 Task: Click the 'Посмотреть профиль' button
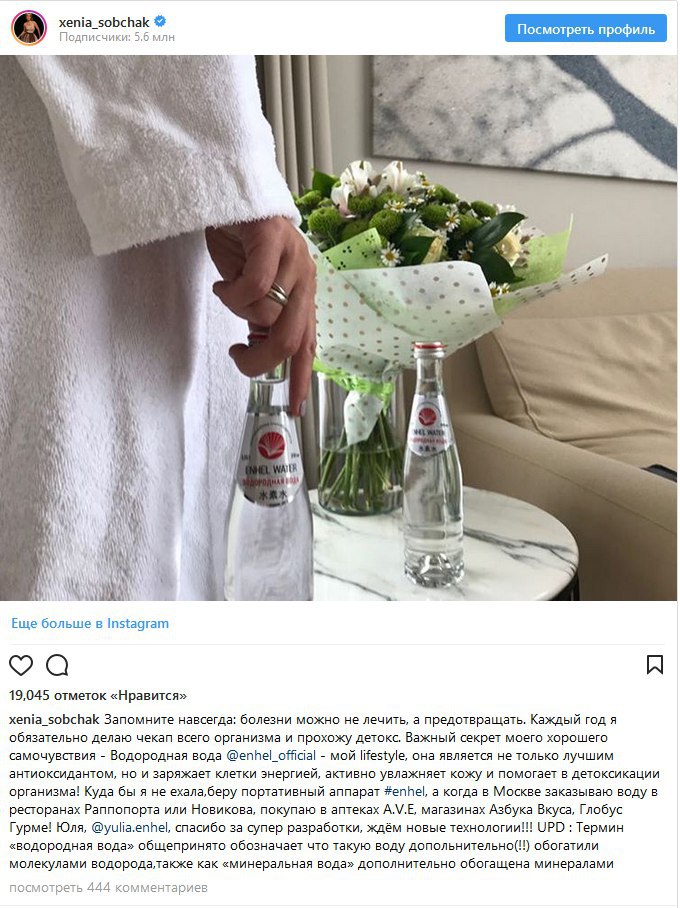tap(586, 29)
